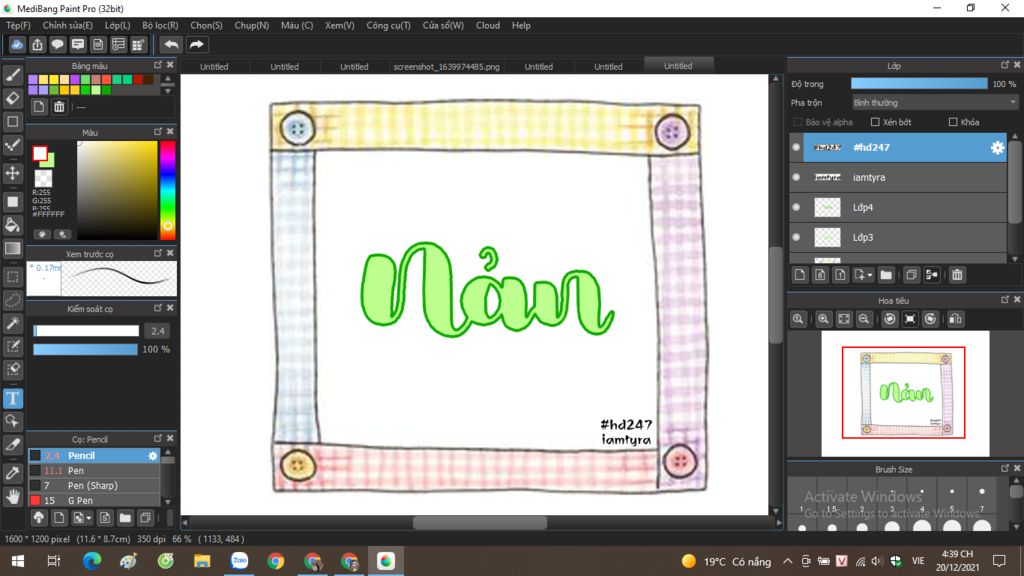Adjust the Độ trong opacity slider

tap(919, 84)
